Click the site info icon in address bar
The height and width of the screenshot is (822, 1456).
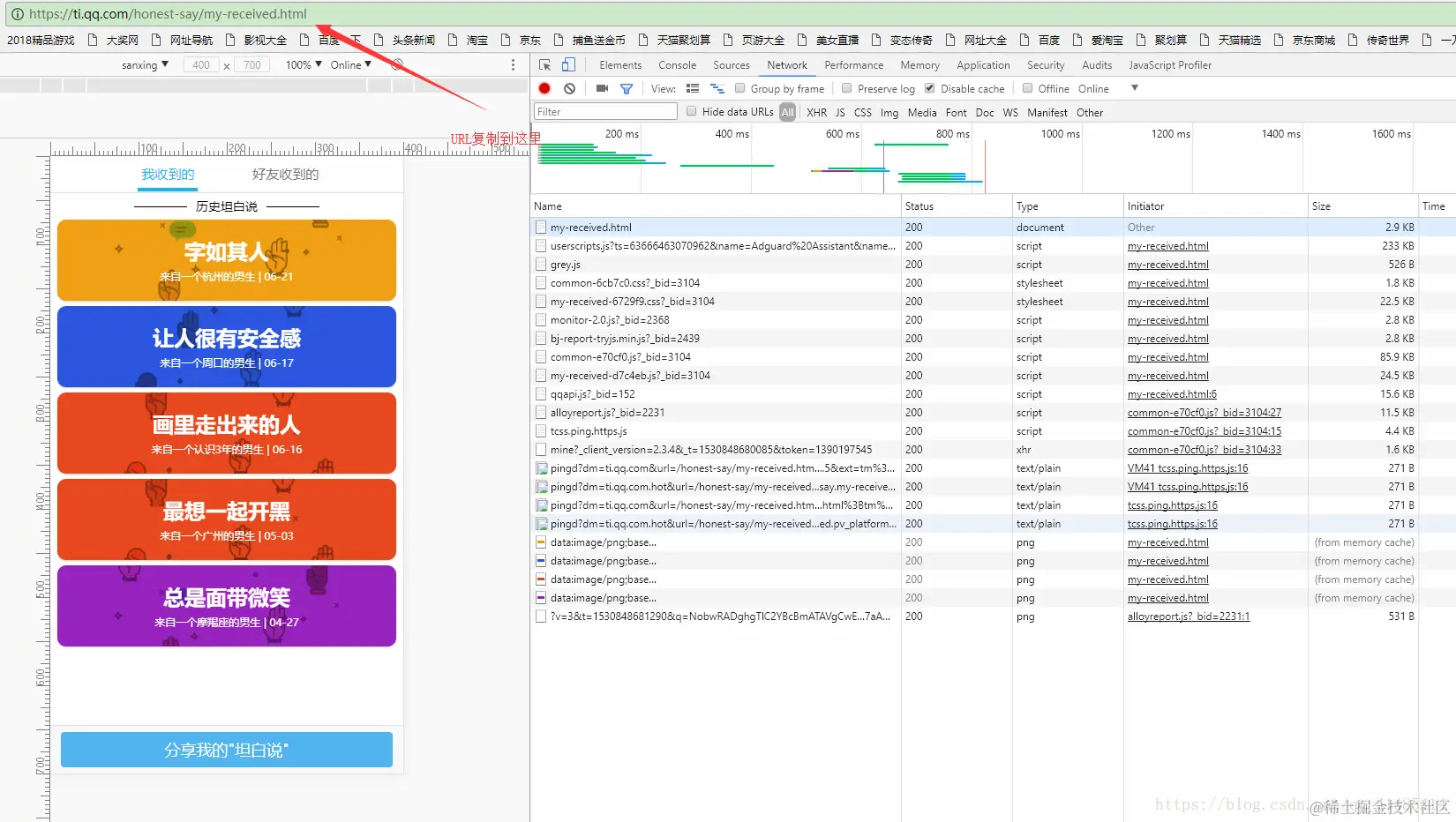pyautogui.click(x=17, y=14)
